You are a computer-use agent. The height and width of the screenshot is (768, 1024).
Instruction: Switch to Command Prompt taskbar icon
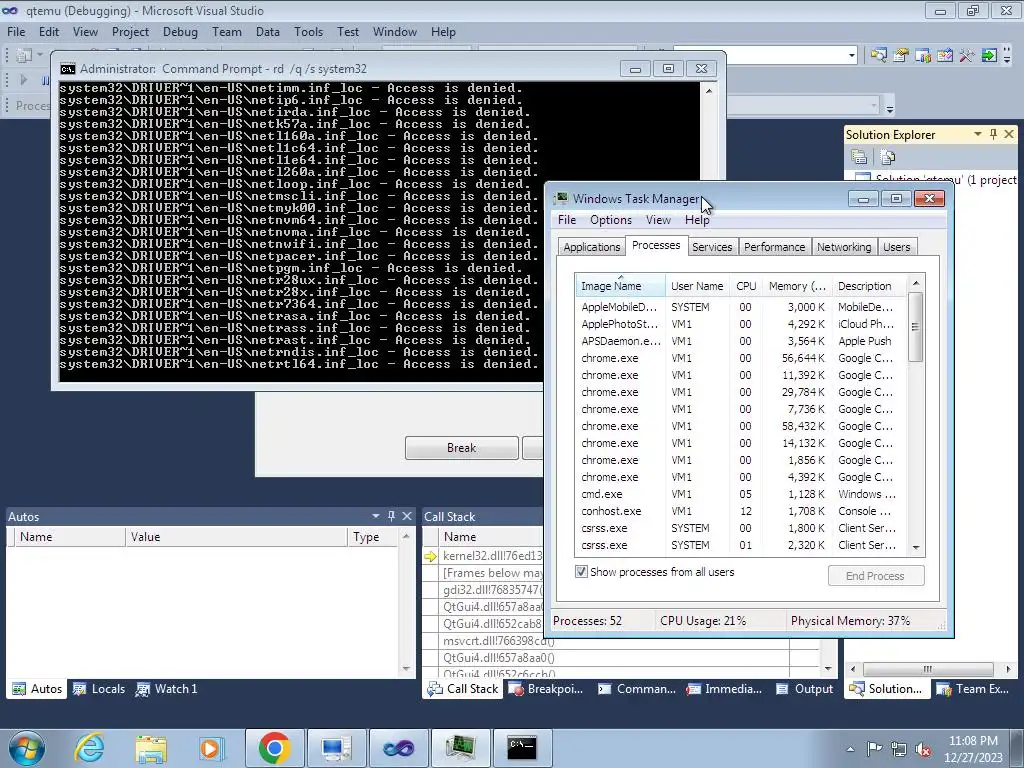(522, 748)
